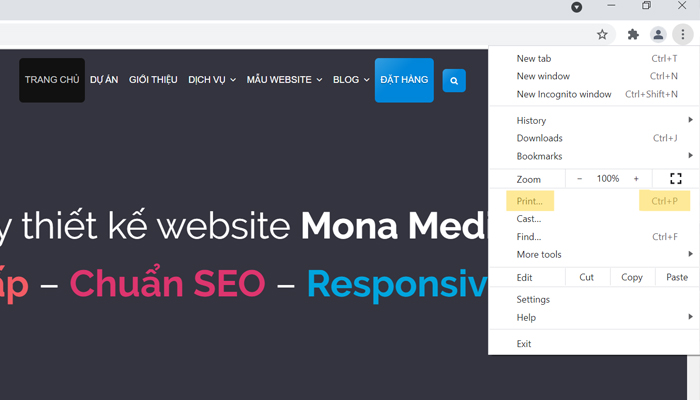Click the fullscreen icon in Zoom row
This screenshot has width=700, height=400.
point(676,179)
